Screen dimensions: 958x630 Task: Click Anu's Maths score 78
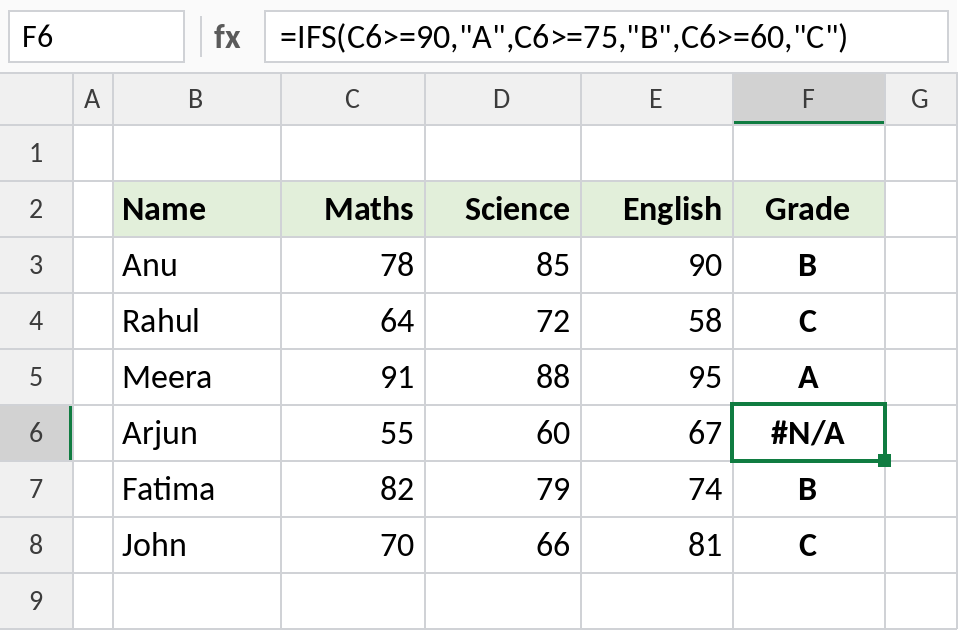(353, 265)
